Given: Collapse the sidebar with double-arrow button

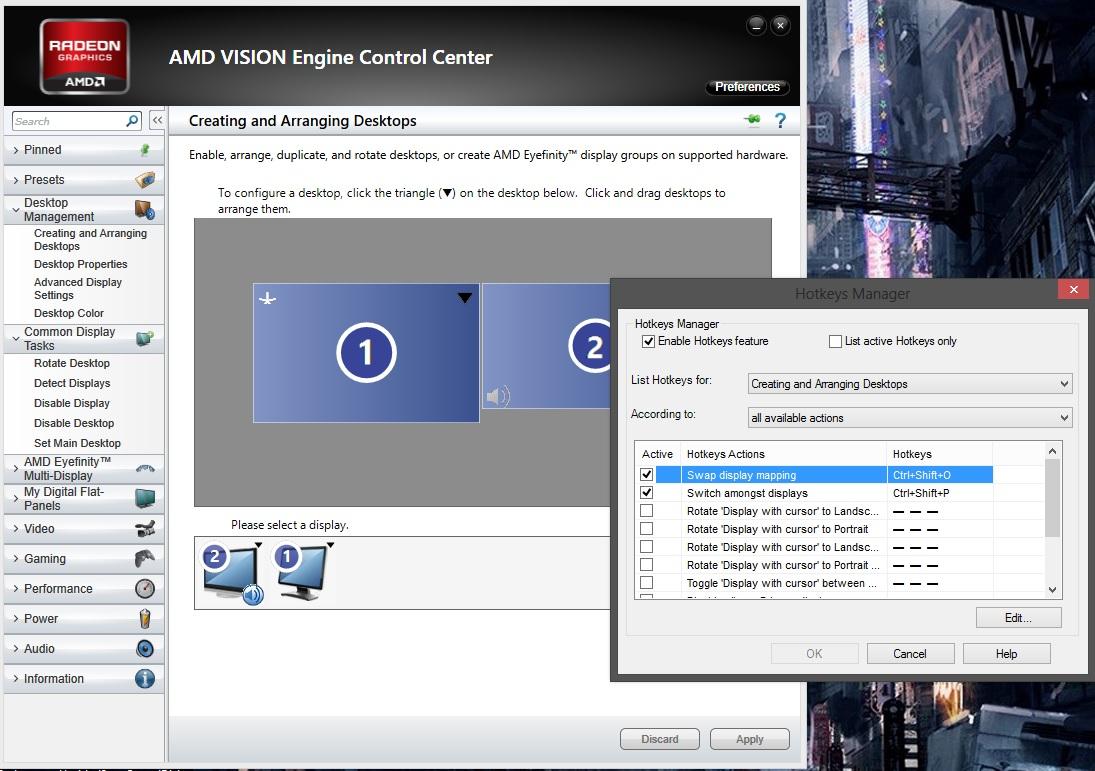Looking at the screenshot, I should (x=157, y=120).
